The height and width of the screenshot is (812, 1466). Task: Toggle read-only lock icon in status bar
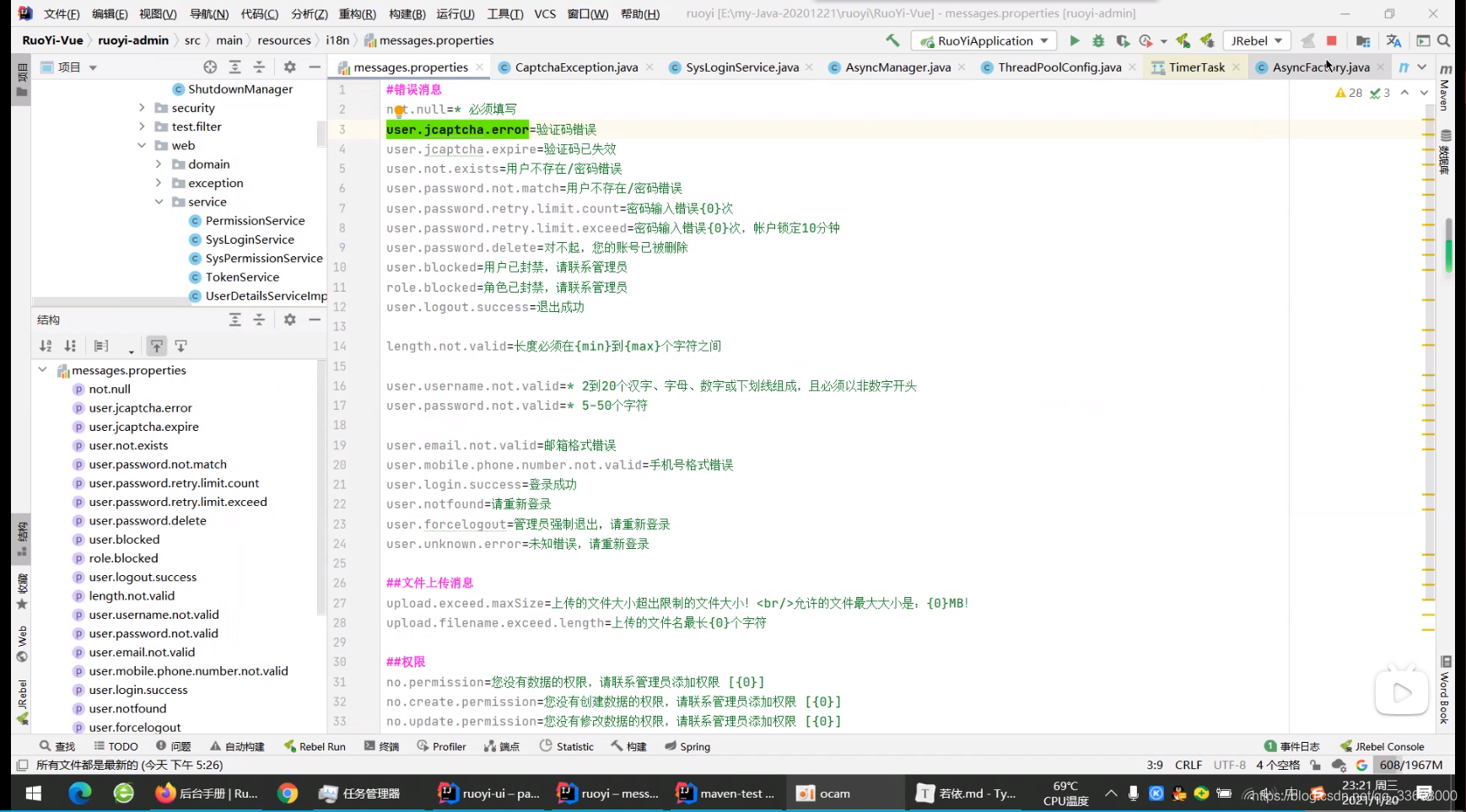pos(1315,765)
